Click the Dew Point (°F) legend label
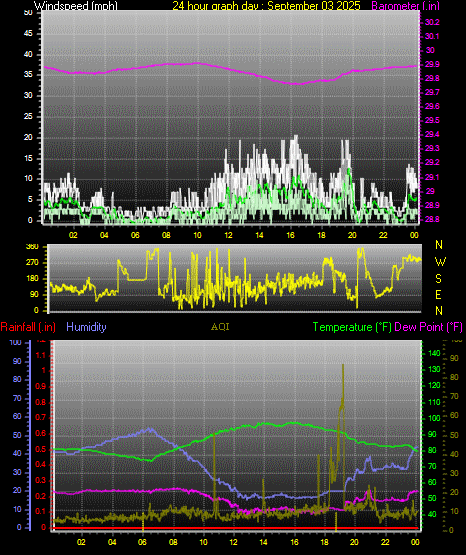The width and height of the screenshot is (466, 555). pos(428,327)
